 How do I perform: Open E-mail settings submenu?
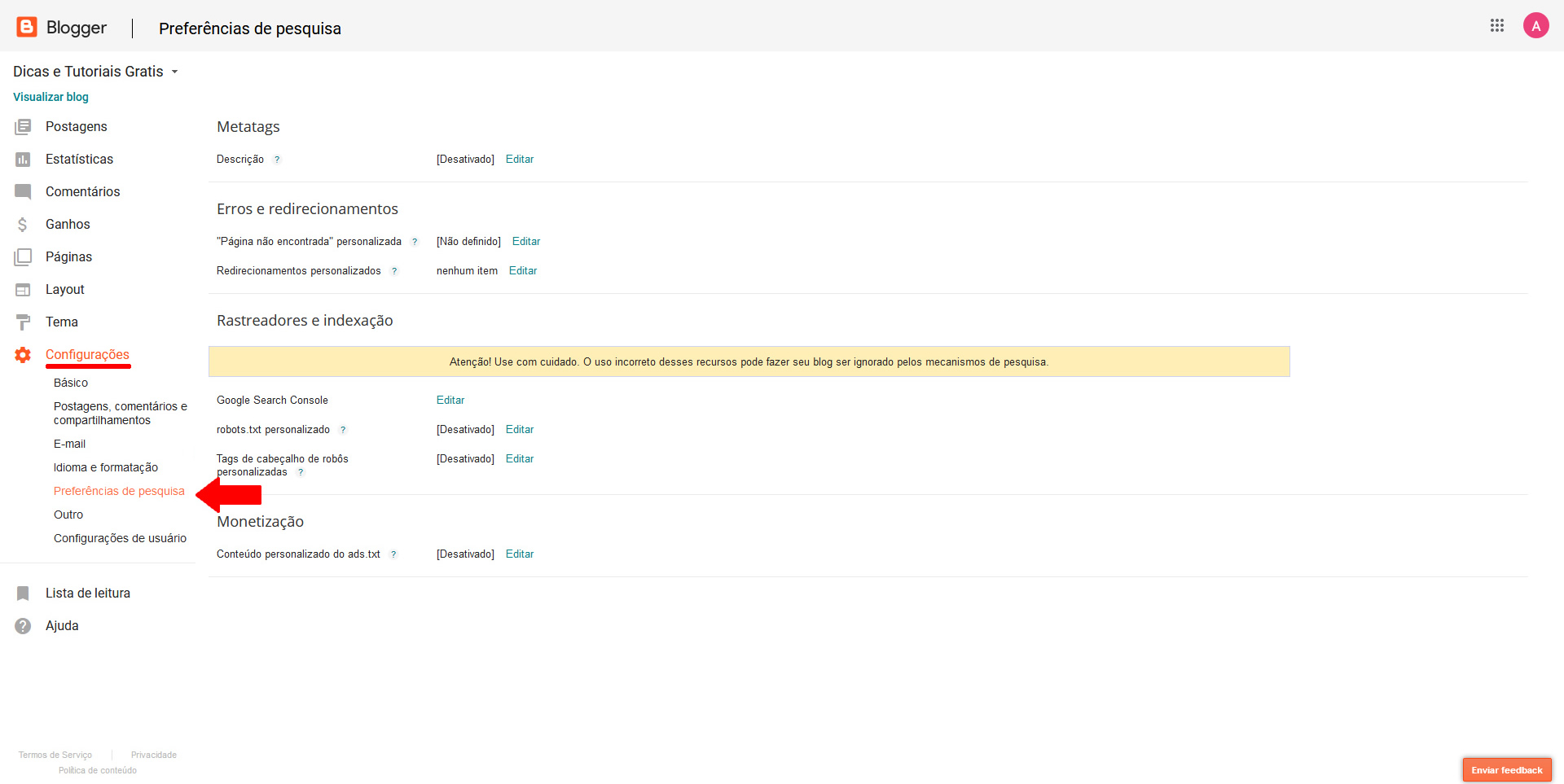tap(69, 444)
